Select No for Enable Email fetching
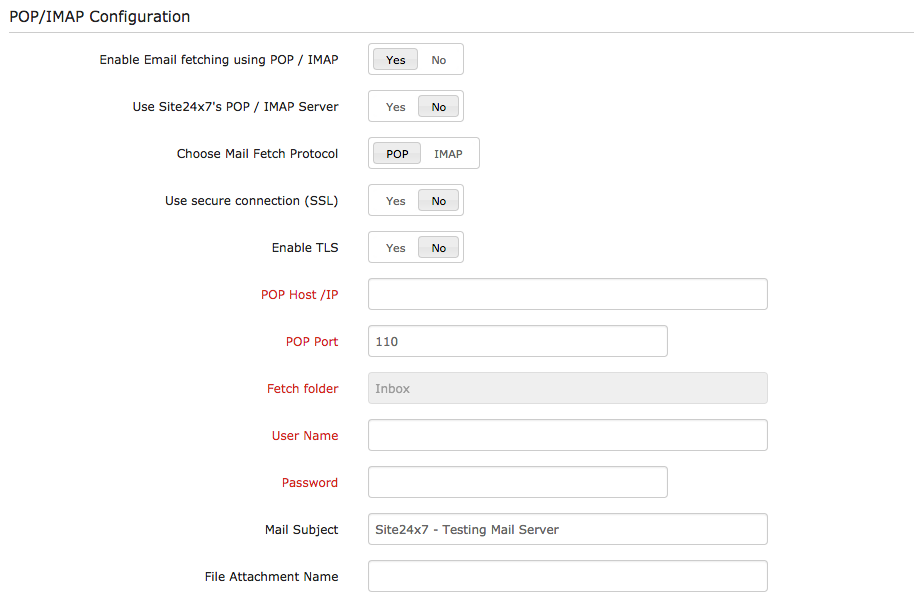Viewport: 914px width, 613px height. pos(439,60)
